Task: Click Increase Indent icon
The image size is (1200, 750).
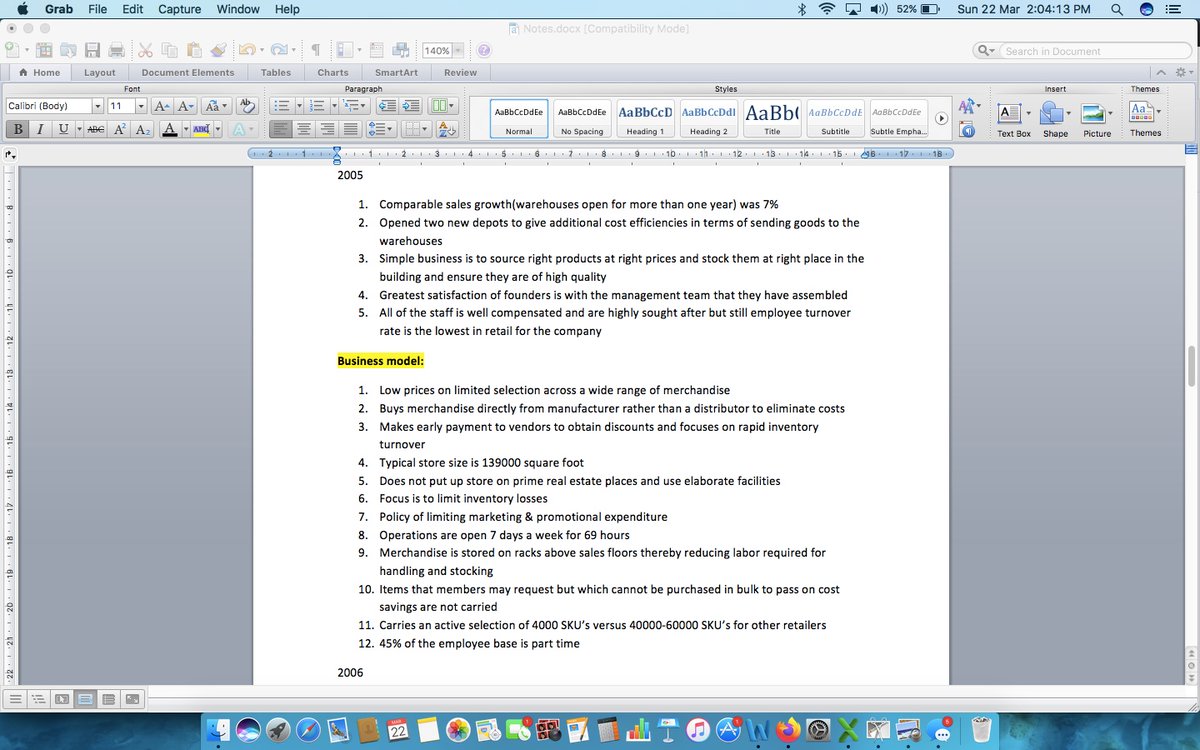Action: point(410,106)
